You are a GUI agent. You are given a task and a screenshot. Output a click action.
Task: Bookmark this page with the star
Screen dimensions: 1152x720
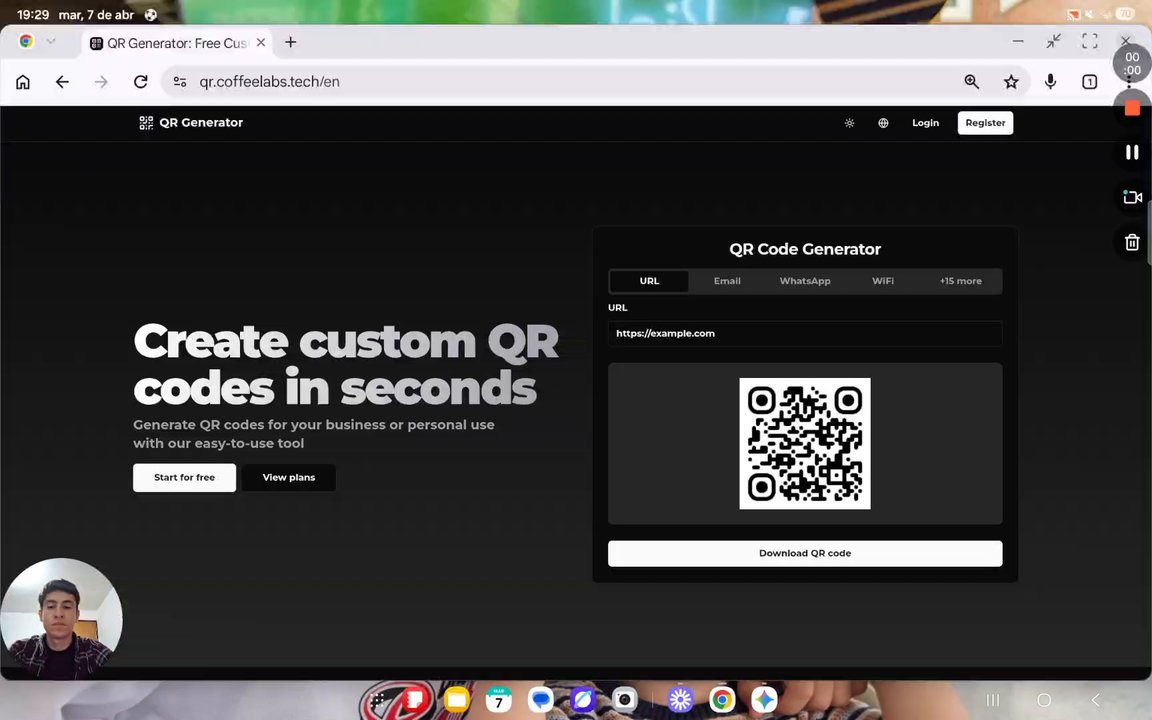pos(1011,82)
